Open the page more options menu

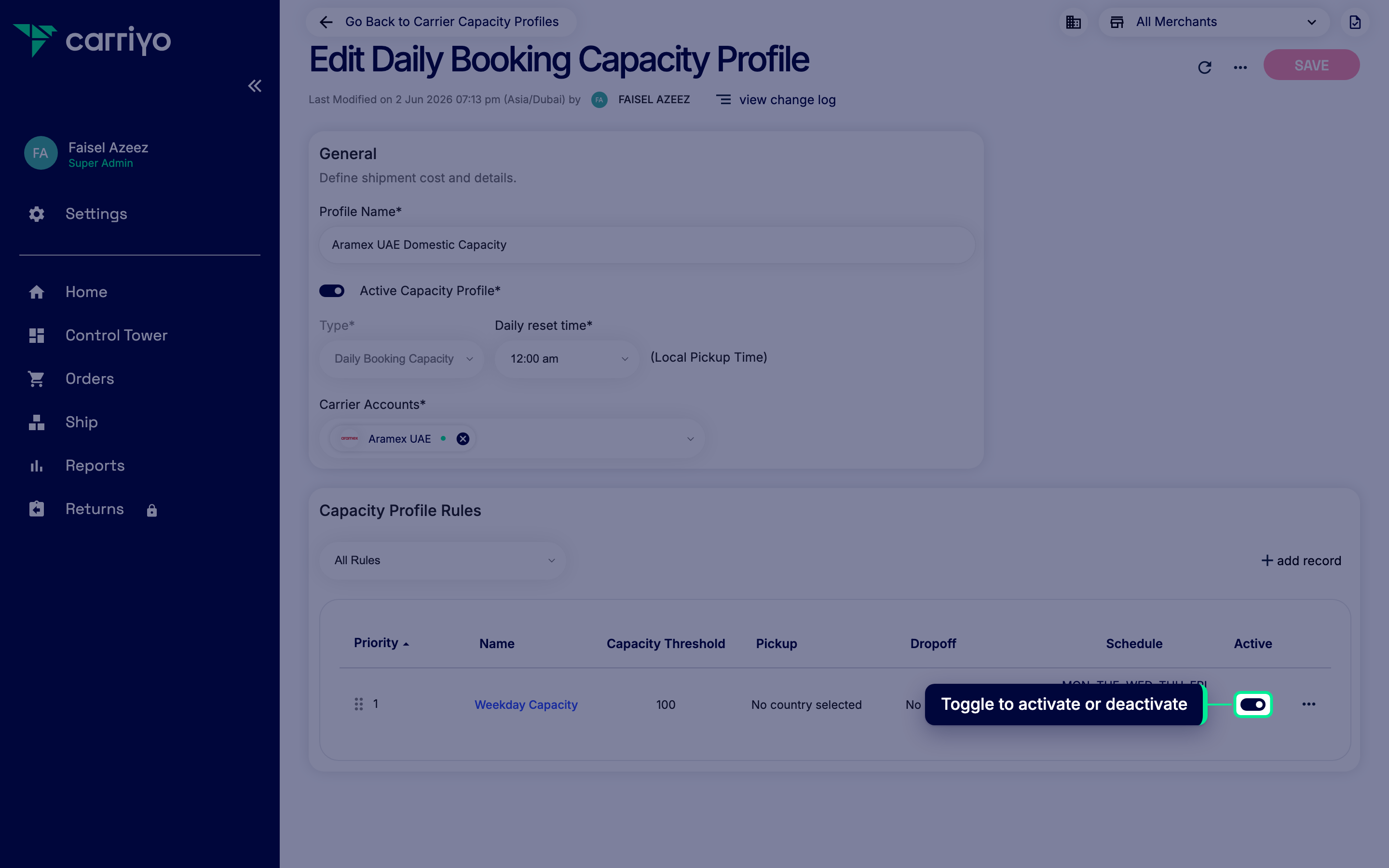coord(1240,67)
